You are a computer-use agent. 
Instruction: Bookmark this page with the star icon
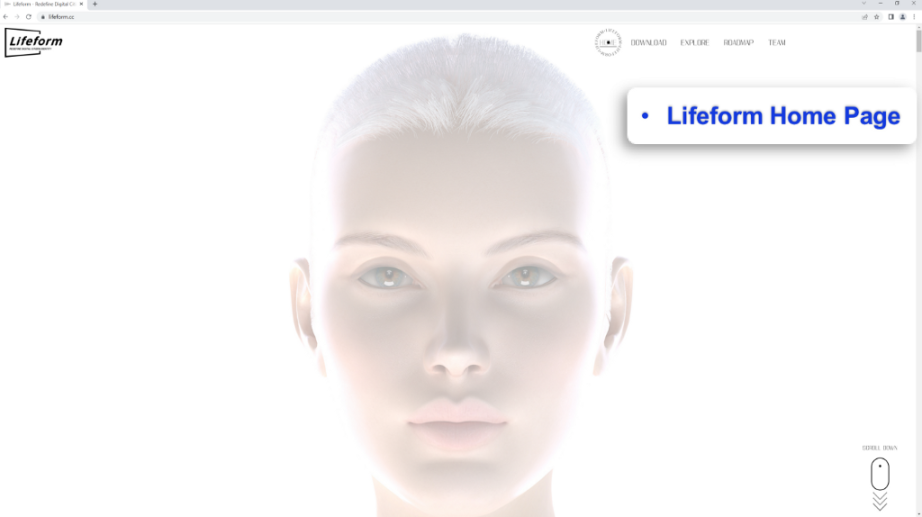[877, 17]
